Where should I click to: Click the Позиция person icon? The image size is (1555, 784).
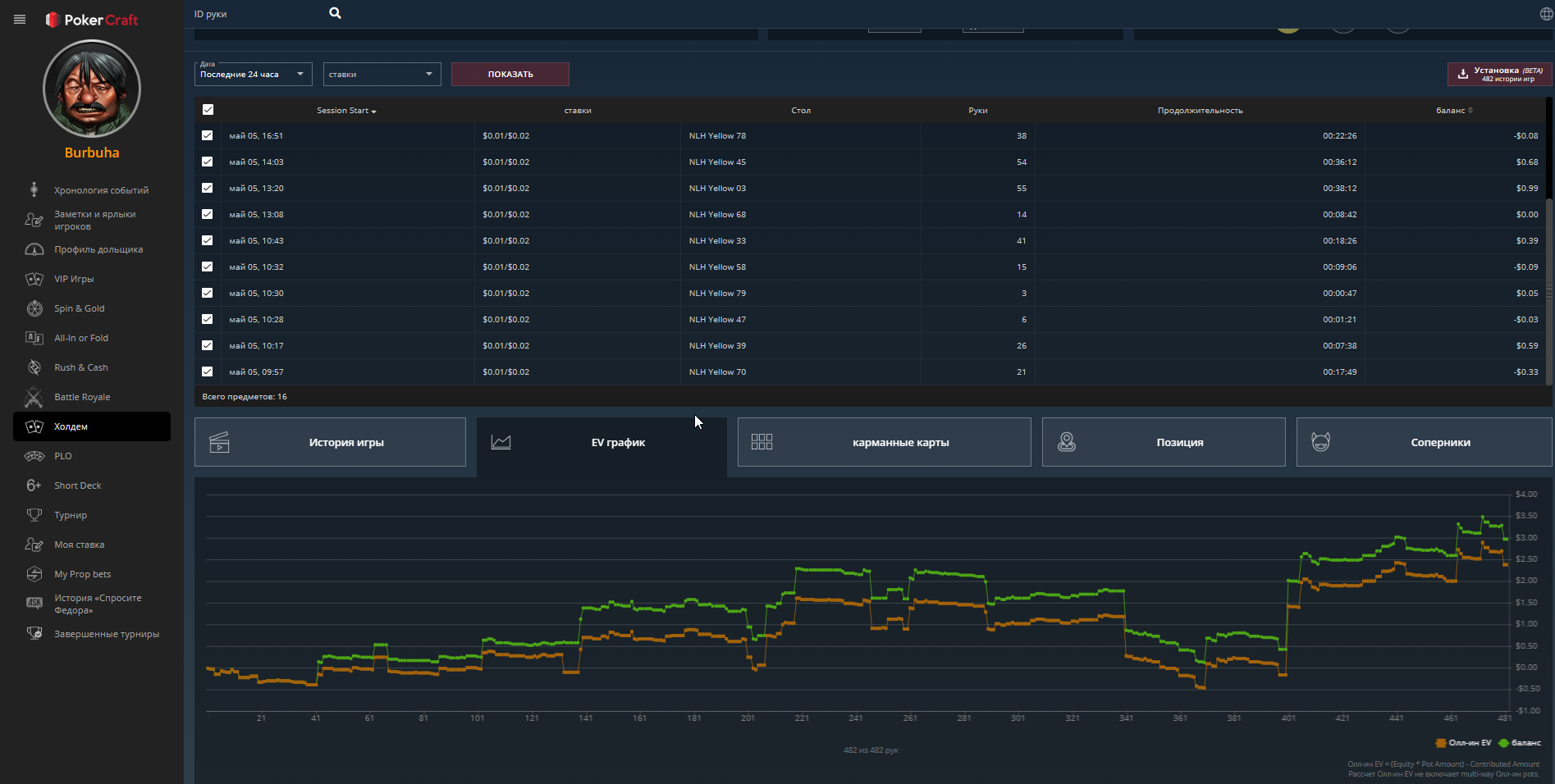(x=1066, y=442)
